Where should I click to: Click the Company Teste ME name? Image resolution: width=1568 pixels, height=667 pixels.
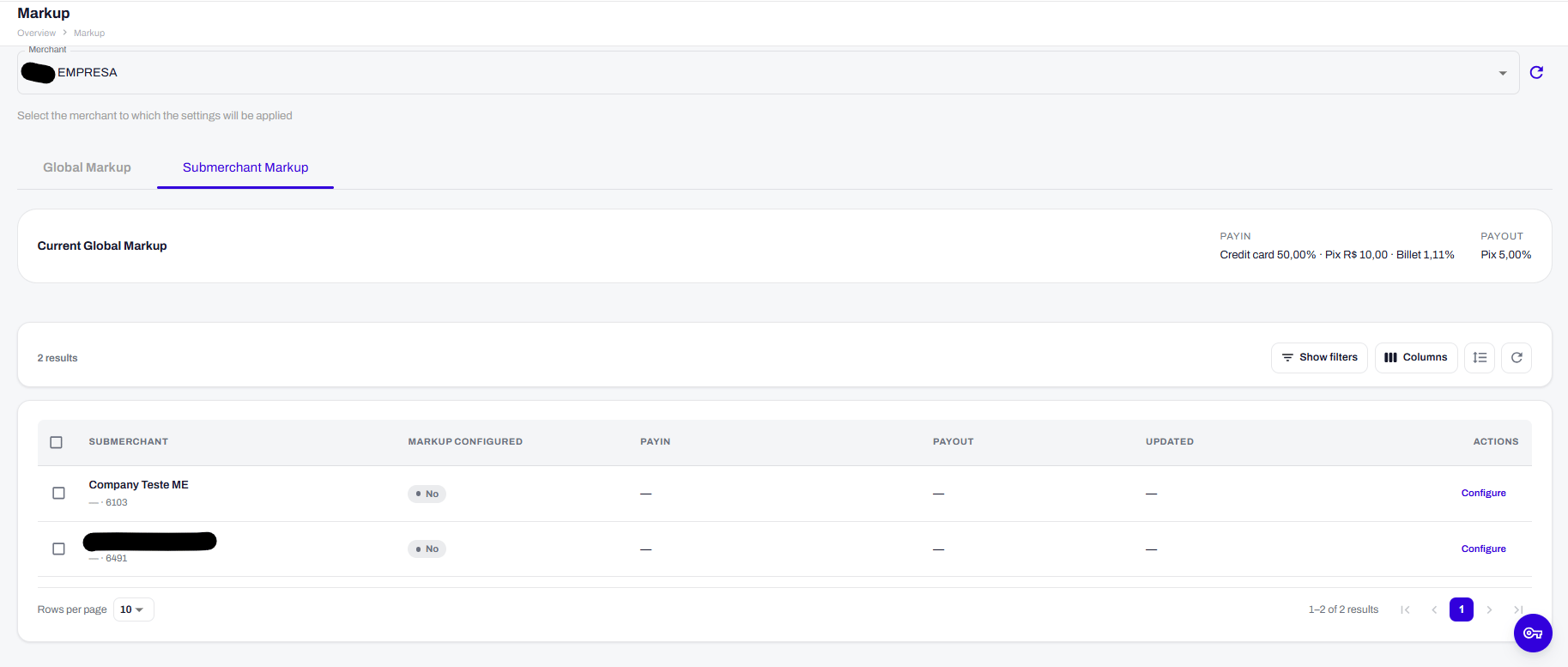[139, 484]
